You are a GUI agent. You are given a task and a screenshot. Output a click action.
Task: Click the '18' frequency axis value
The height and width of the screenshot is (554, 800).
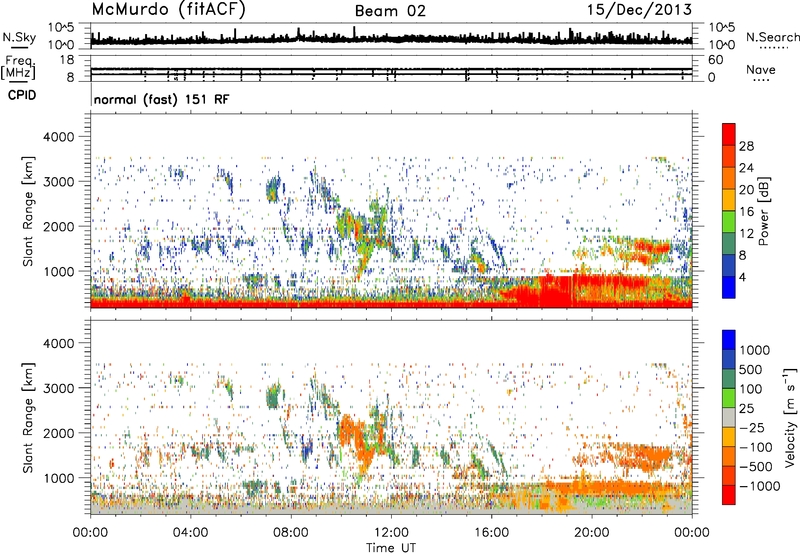click(x=66, y=60)
